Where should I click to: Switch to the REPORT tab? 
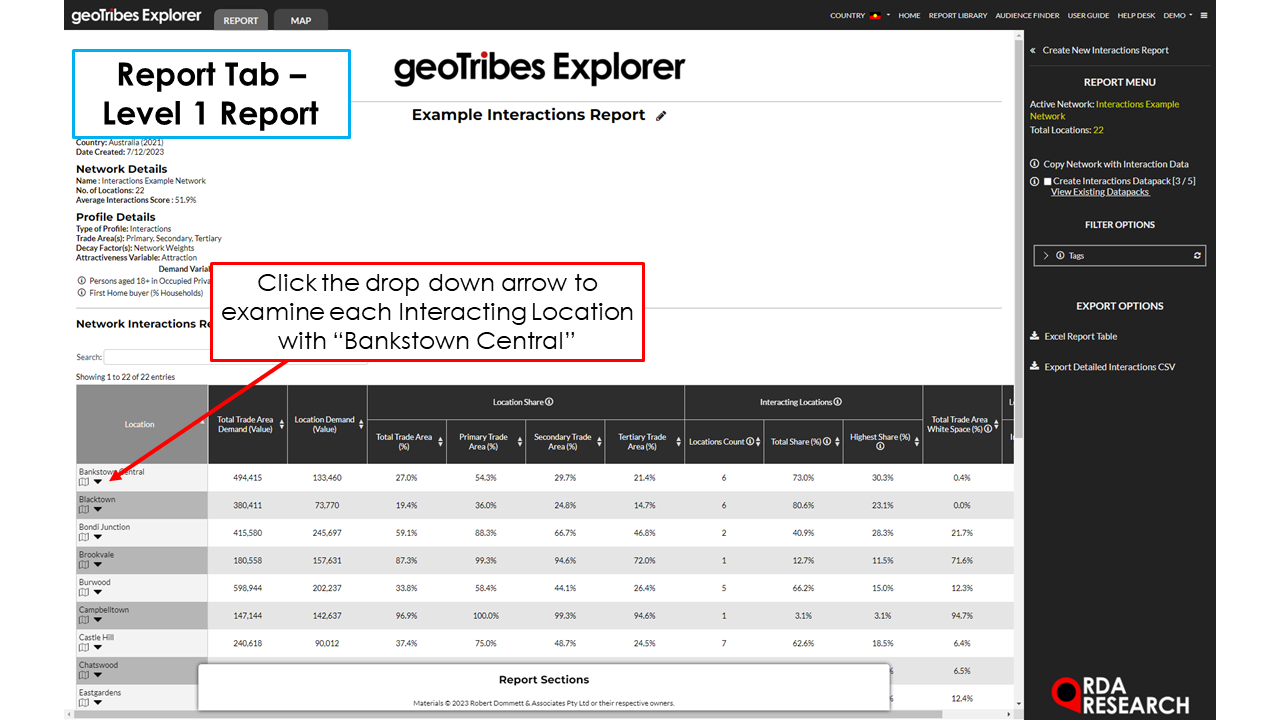241,20
